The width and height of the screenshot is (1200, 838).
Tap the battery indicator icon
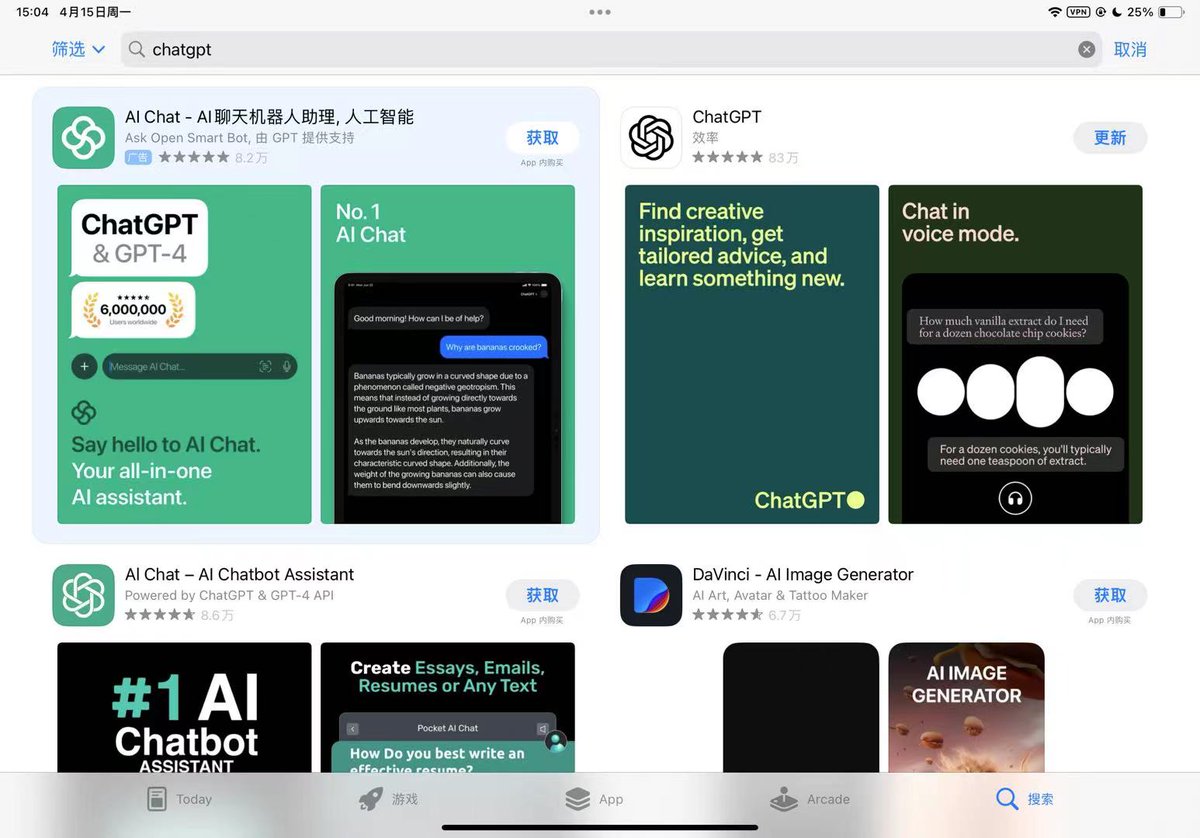1172,12
